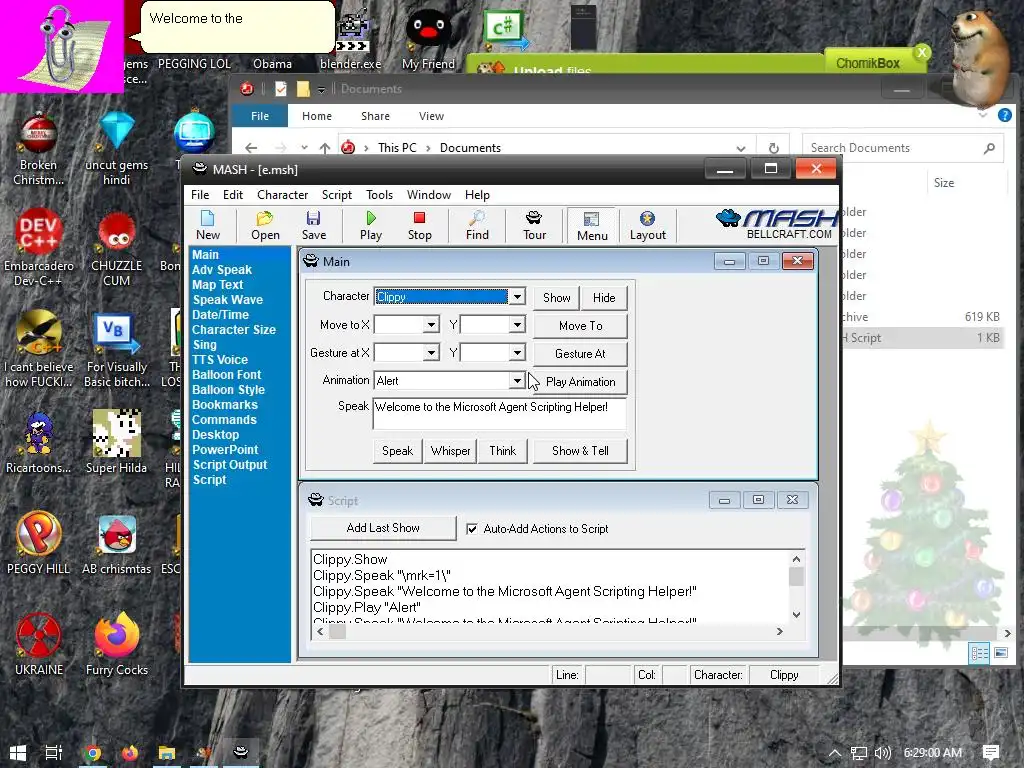Toggle Auto-Add Actions to Script checkbox
This screenshot has width=1024, height=768.
[472, 528]
